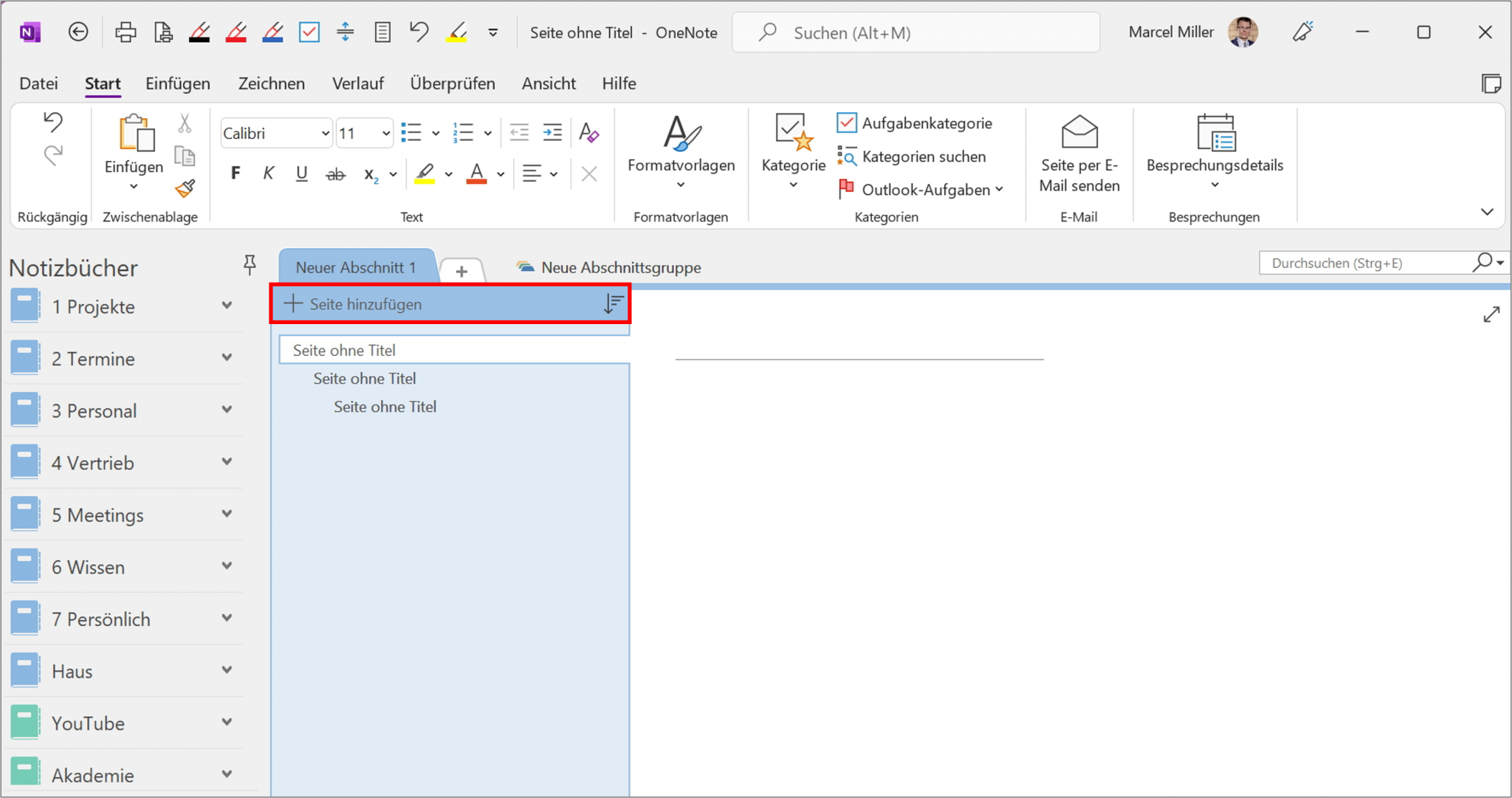Pin the Notizbücher sidebar
This screenshot has width=1512, height=798.
pos(250,264)
